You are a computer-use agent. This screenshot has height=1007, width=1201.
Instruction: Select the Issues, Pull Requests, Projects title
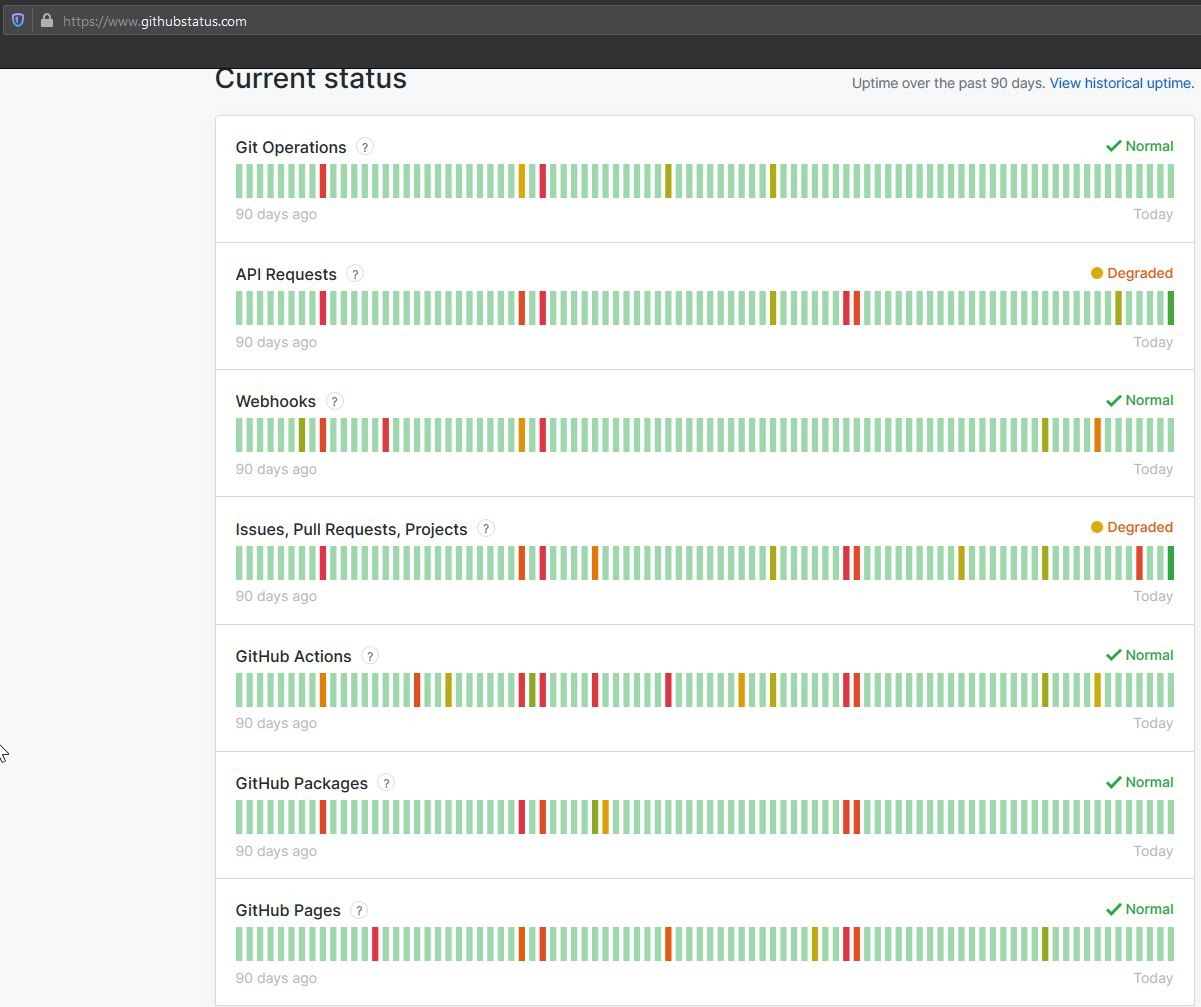[352, 529]
